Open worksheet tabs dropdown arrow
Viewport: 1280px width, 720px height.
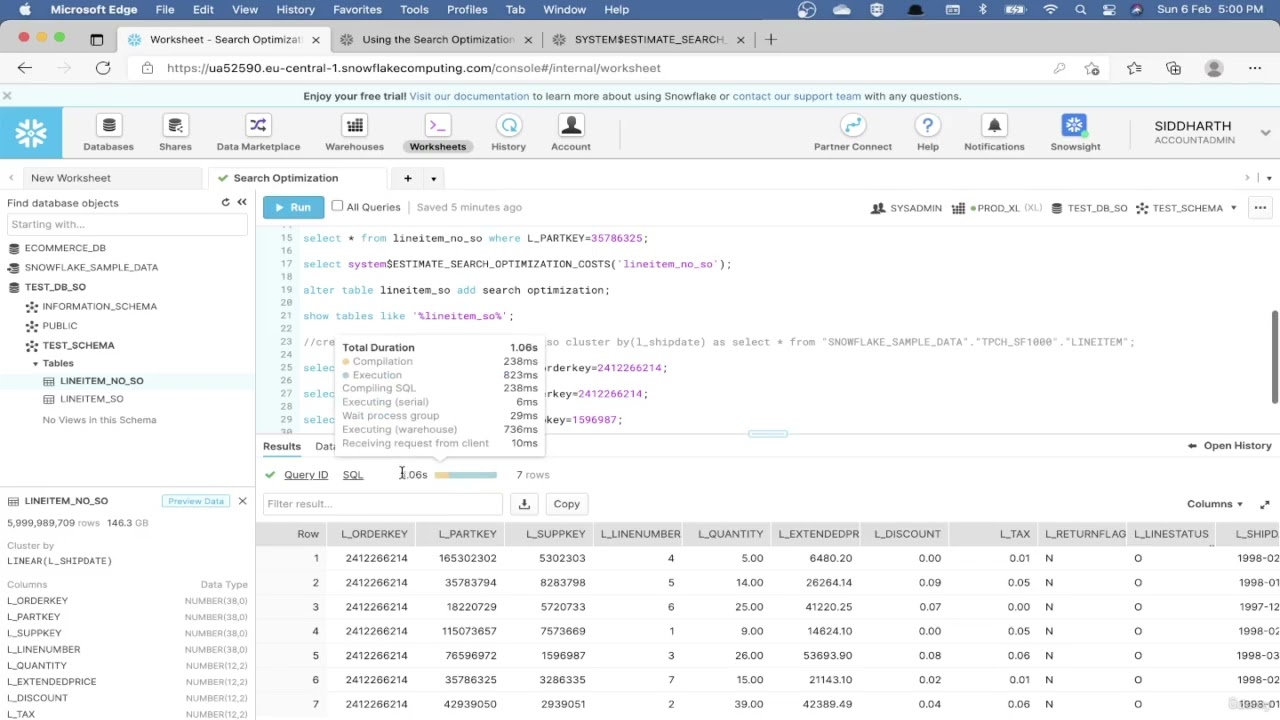tap(433, 178)
